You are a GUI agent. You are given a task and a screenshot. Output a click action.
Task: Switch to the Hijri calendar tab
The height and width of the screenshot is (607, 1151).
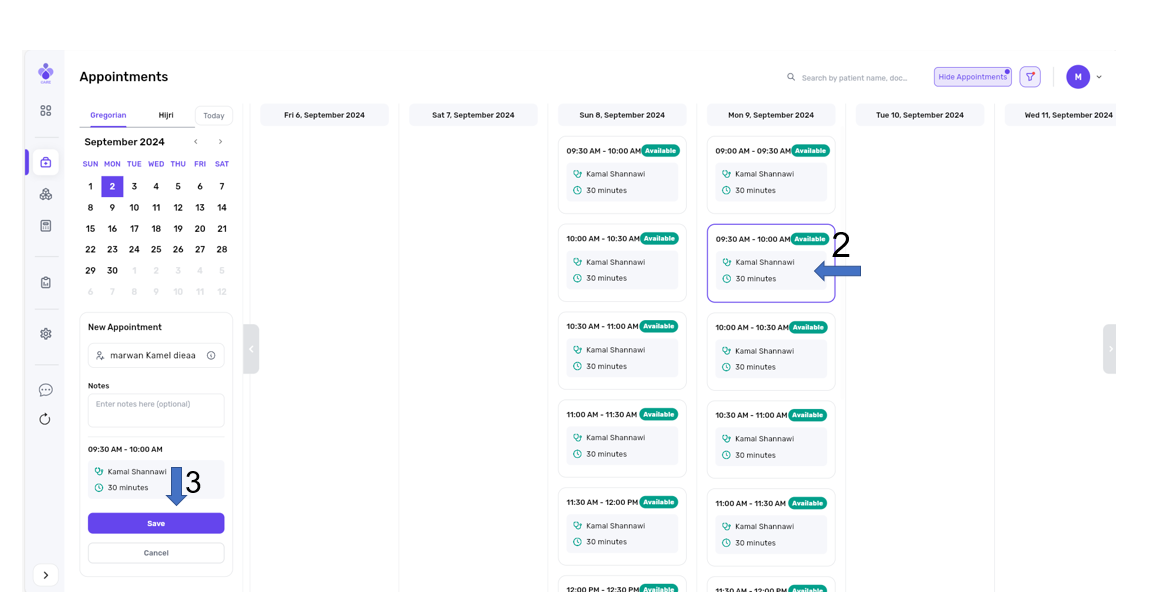coord(166,115)
